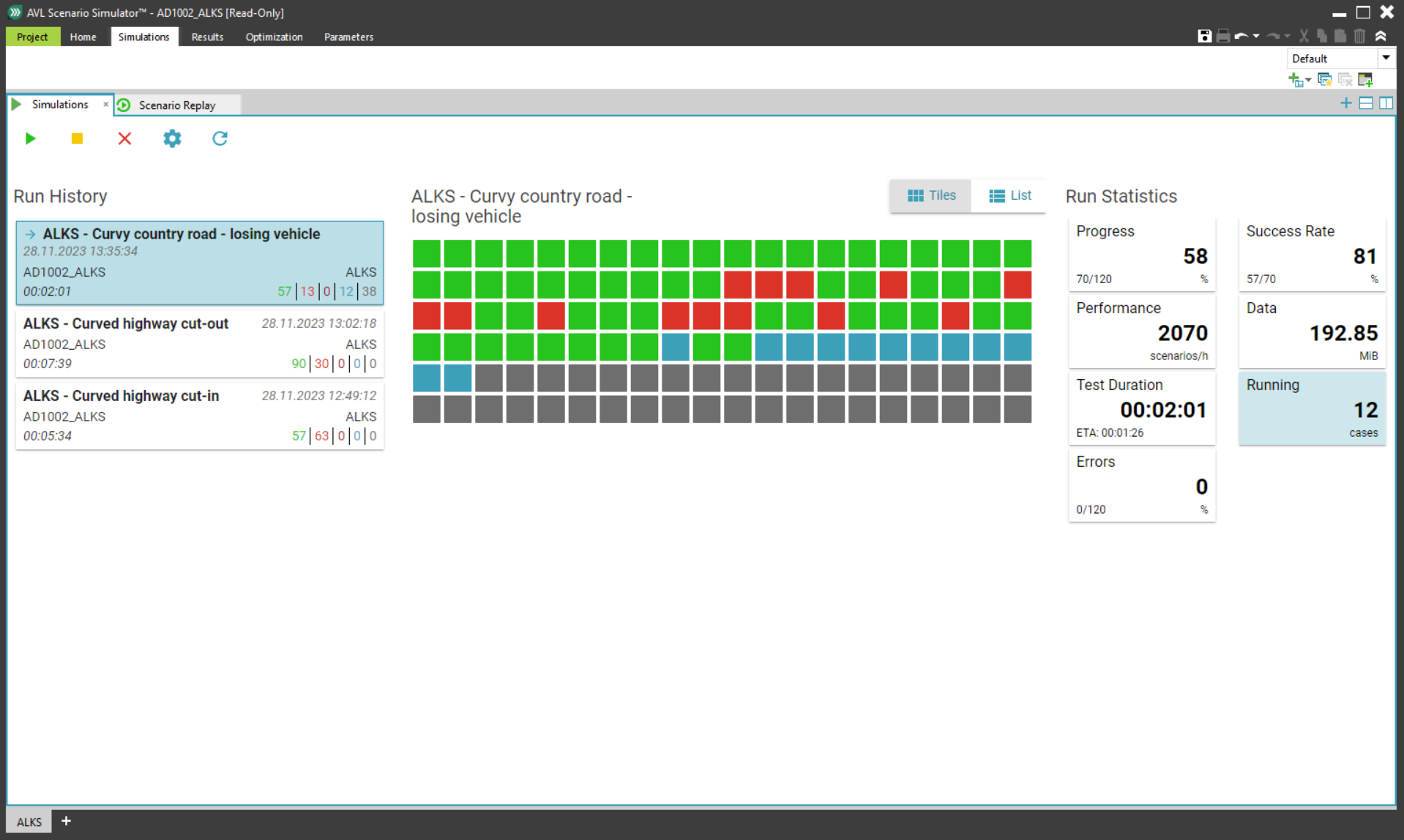Start the simulation with the green play icon

coord(30,138)
